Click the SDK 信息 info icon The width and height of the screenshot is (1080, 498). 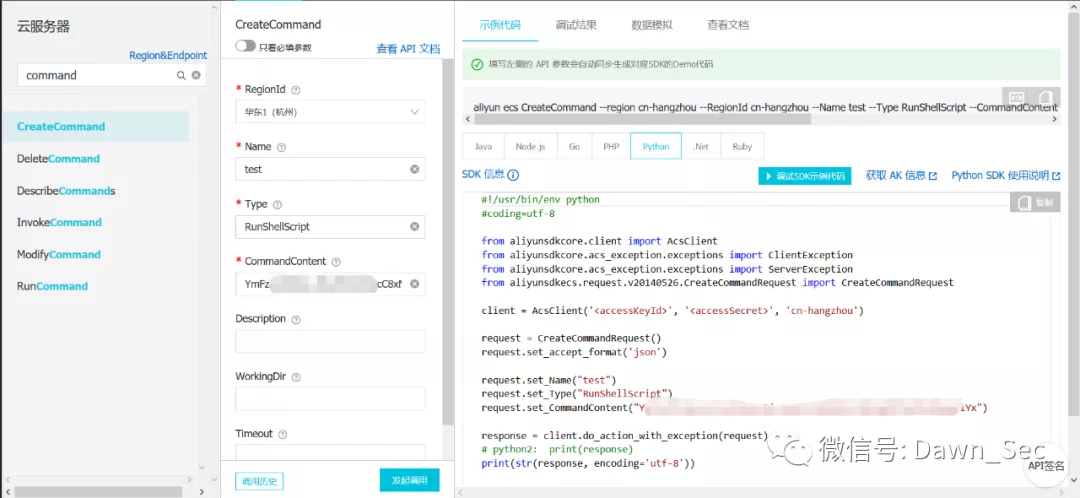(x=513, y=175)
